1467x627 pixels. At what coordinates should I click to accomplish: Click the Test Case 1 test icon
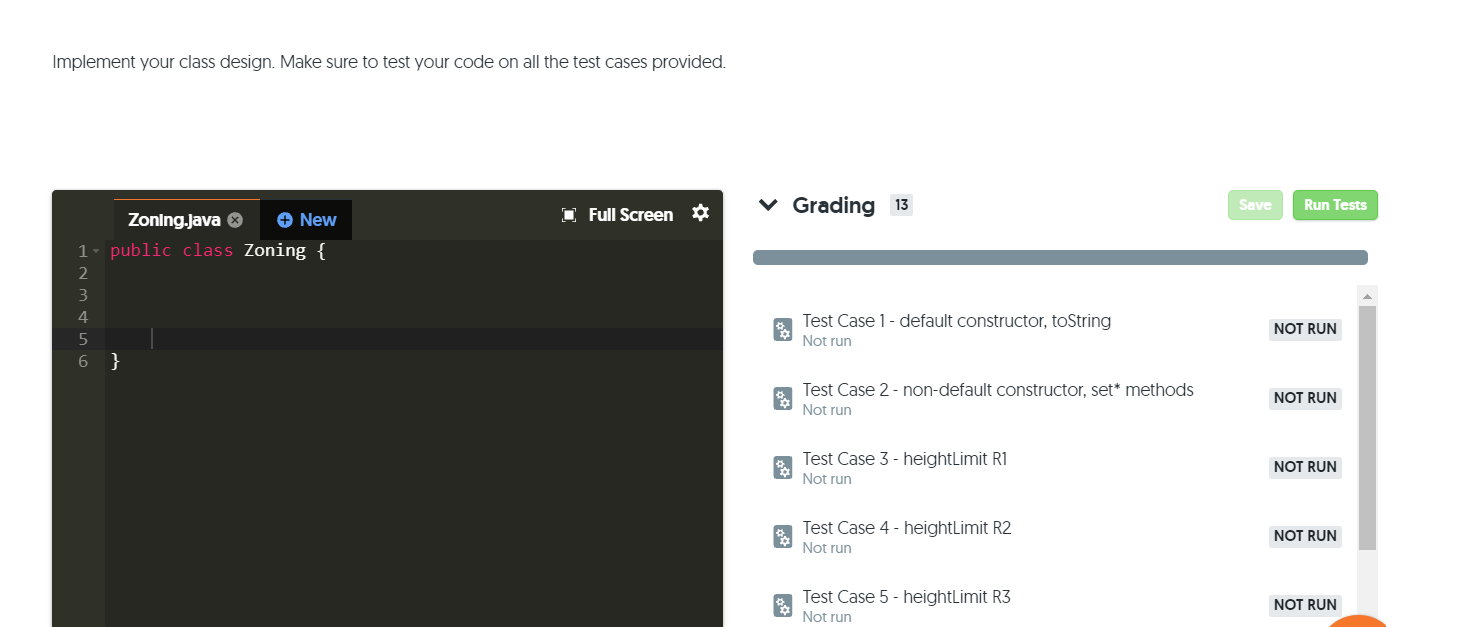tap(781, 329)
